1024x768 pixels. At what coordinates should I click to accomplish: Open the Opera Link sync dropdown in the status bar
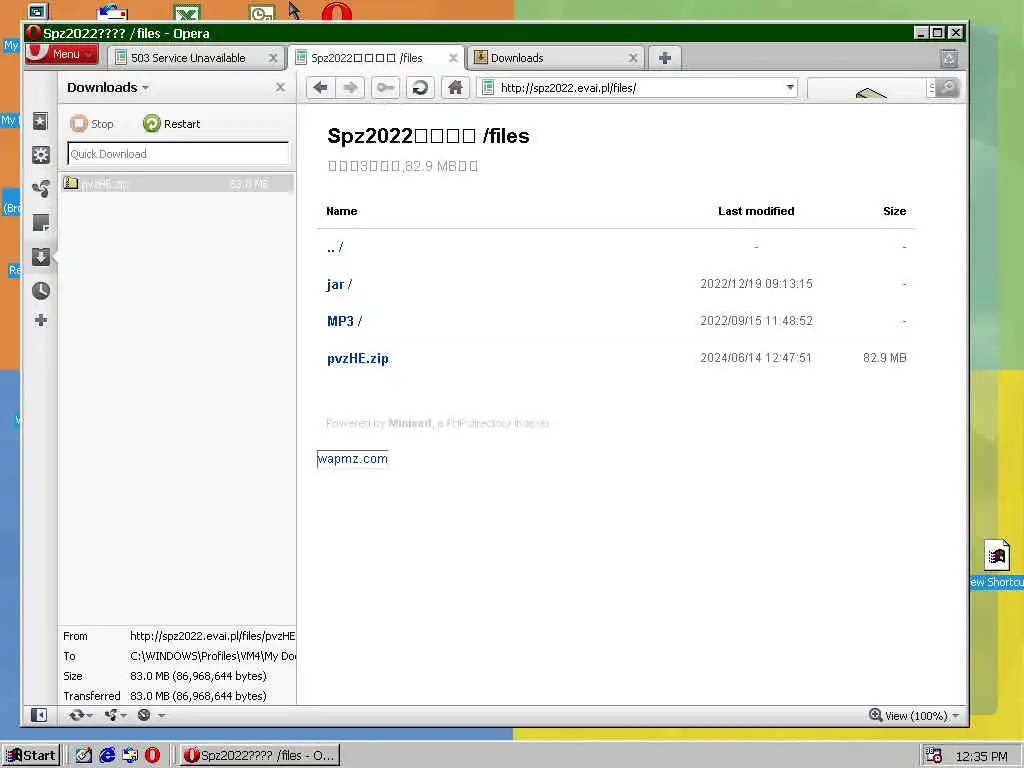point(80,715)
